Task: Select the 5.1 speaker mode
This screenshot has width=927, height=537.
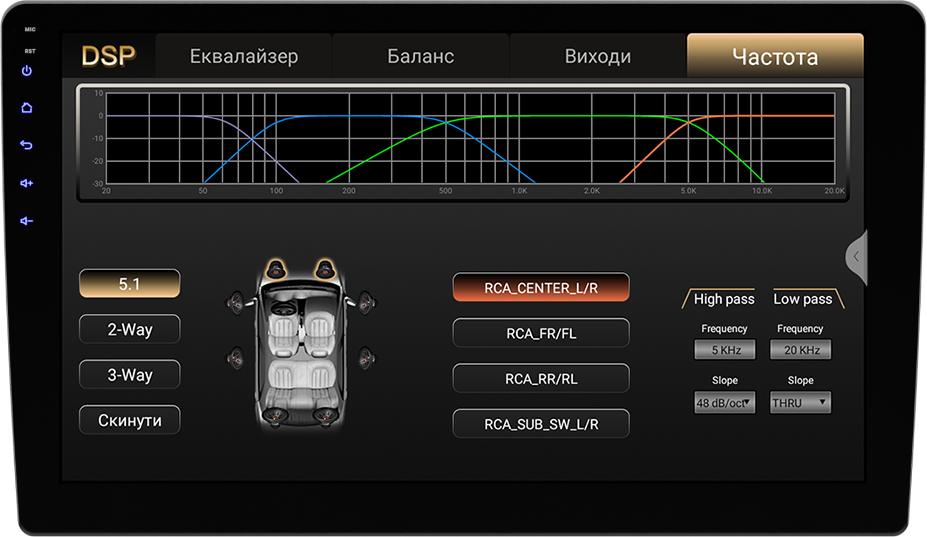Action: pos(130,283)
